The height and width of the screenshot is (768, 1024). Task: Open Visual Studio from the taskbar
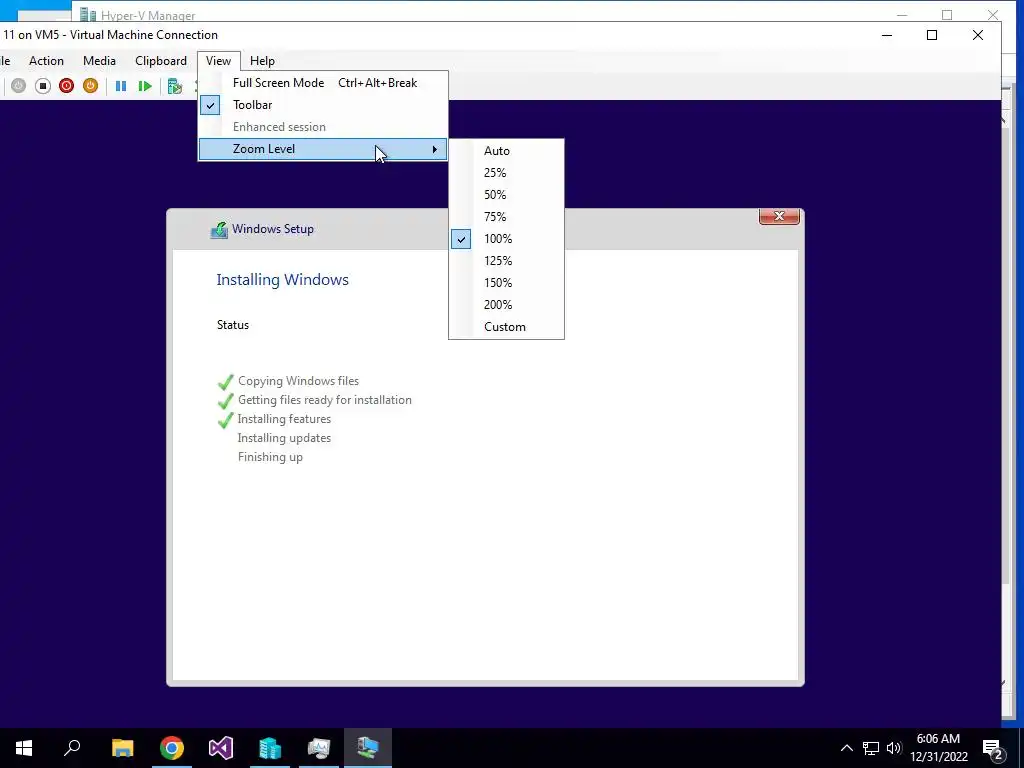coord(221,748)
